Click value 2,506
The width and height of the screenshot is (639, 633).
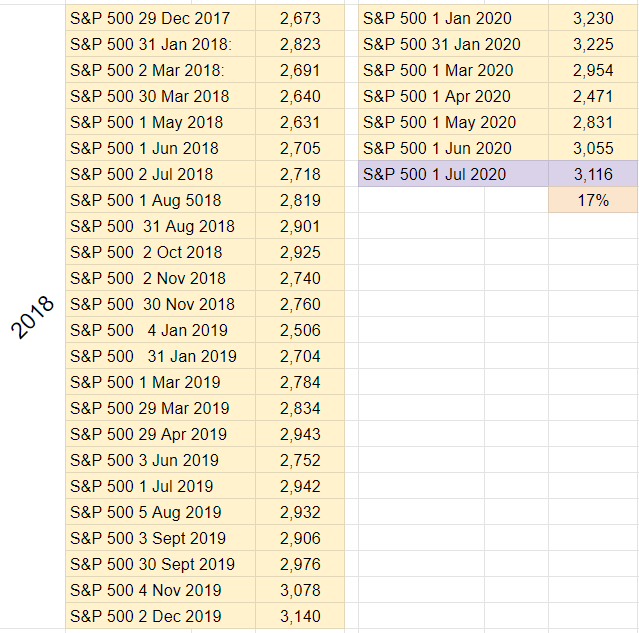click(300, 330)
